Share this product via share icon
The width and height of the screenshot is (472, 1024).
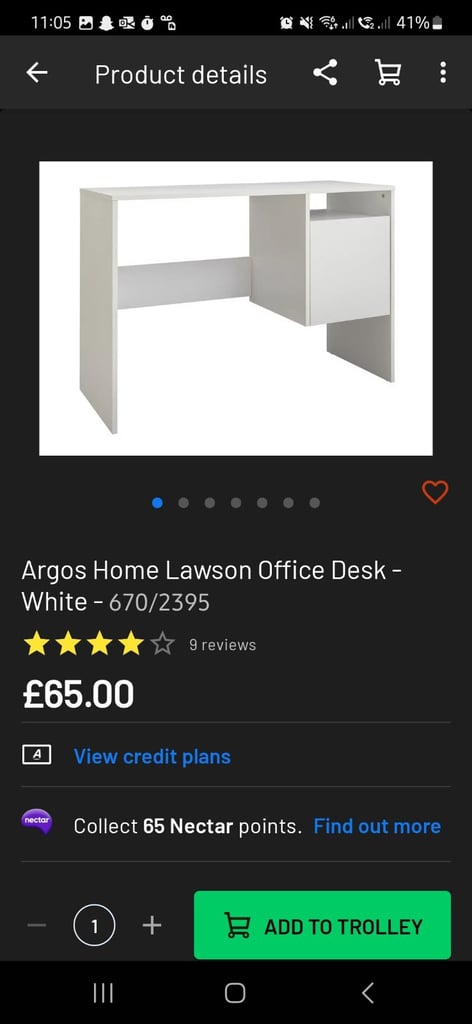click(x=325, y=72)
